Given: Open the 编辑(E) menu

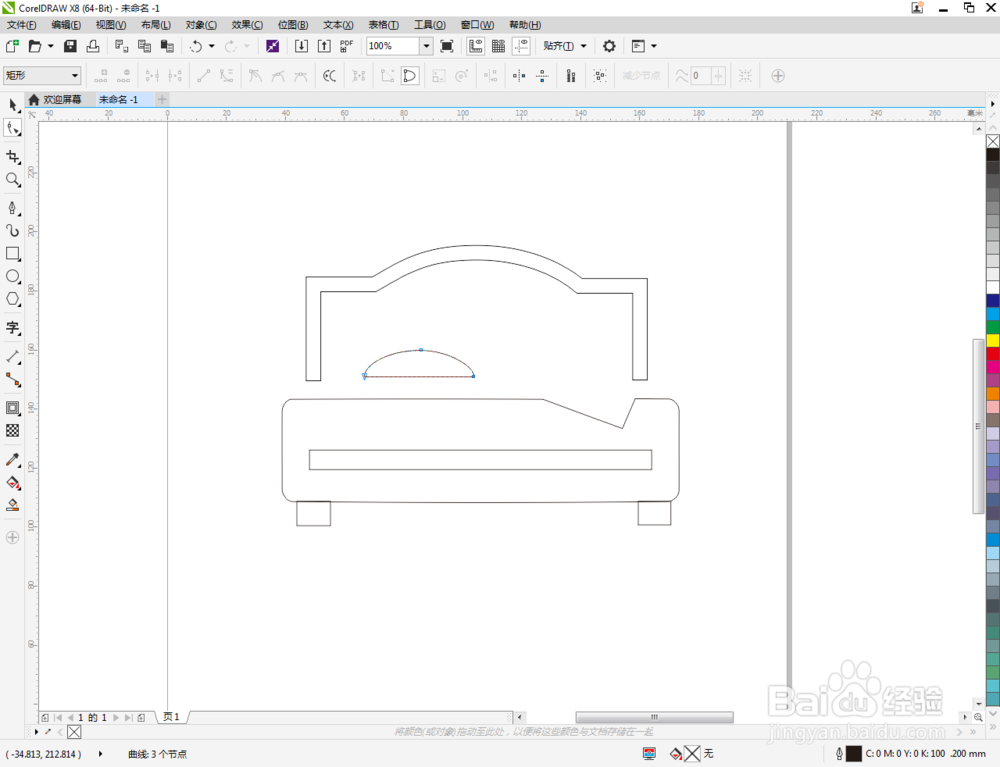Looking at the screenshot, I should tap(66, 25).
